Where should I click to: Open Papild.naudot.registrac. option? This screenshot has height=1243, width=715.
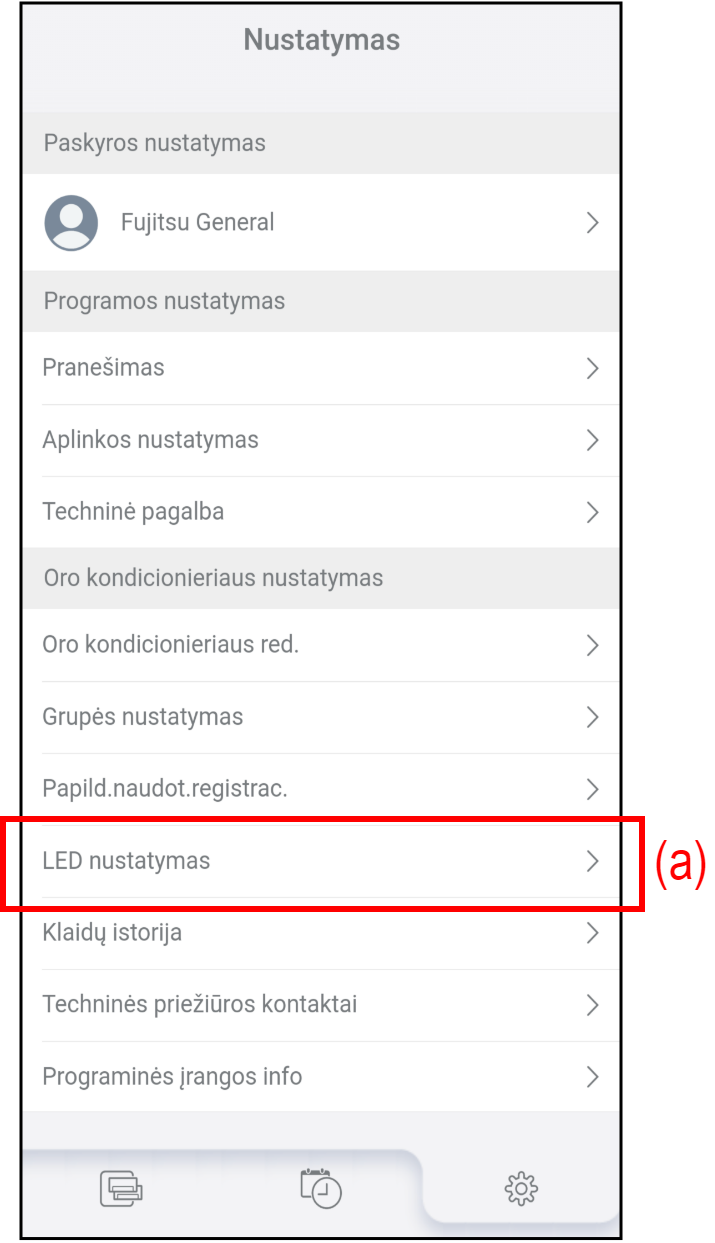[165, 789]
